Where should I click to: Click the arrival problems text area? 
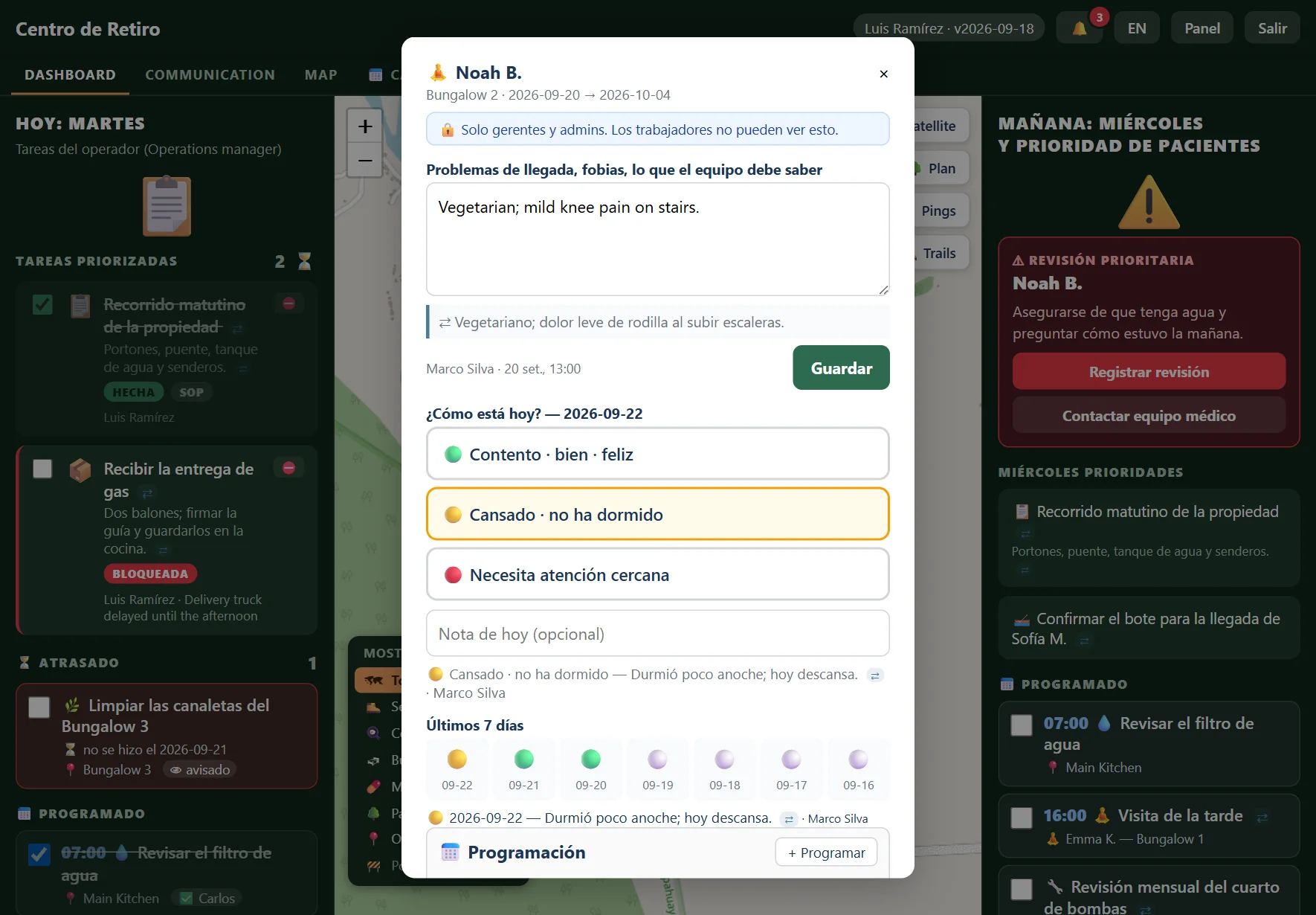pos(657,240)
